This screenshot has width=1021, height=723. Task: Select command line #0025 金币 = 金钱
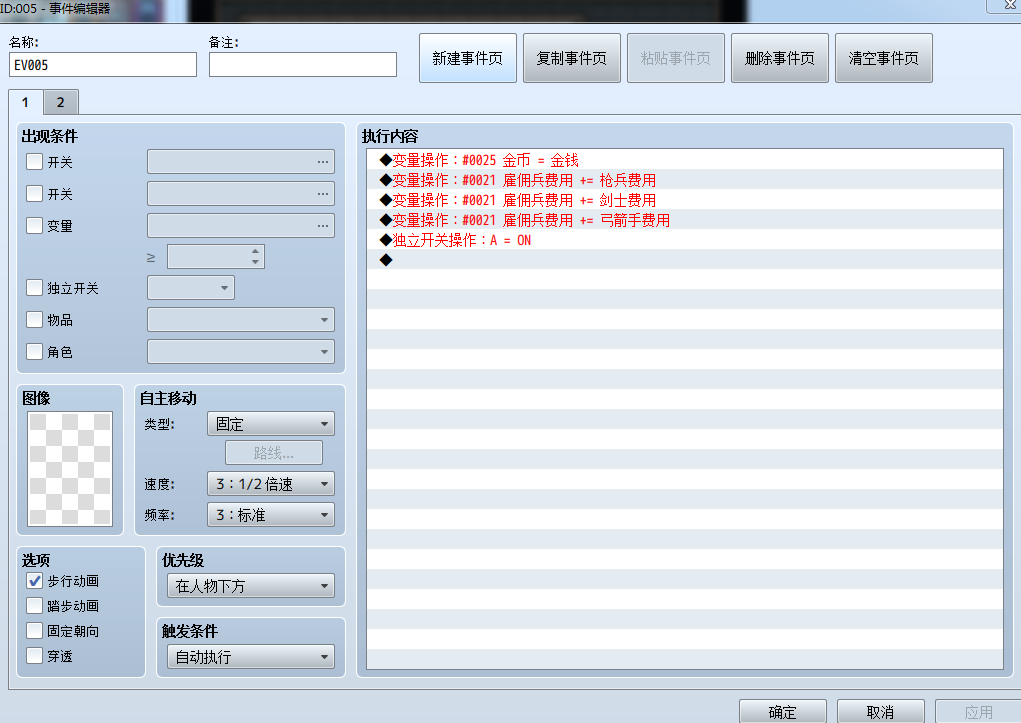684,160
